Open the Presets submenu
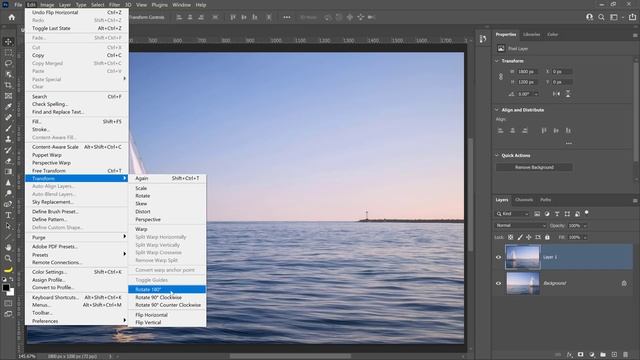Viewport: 640px width, 360px height. click(77, 255)
